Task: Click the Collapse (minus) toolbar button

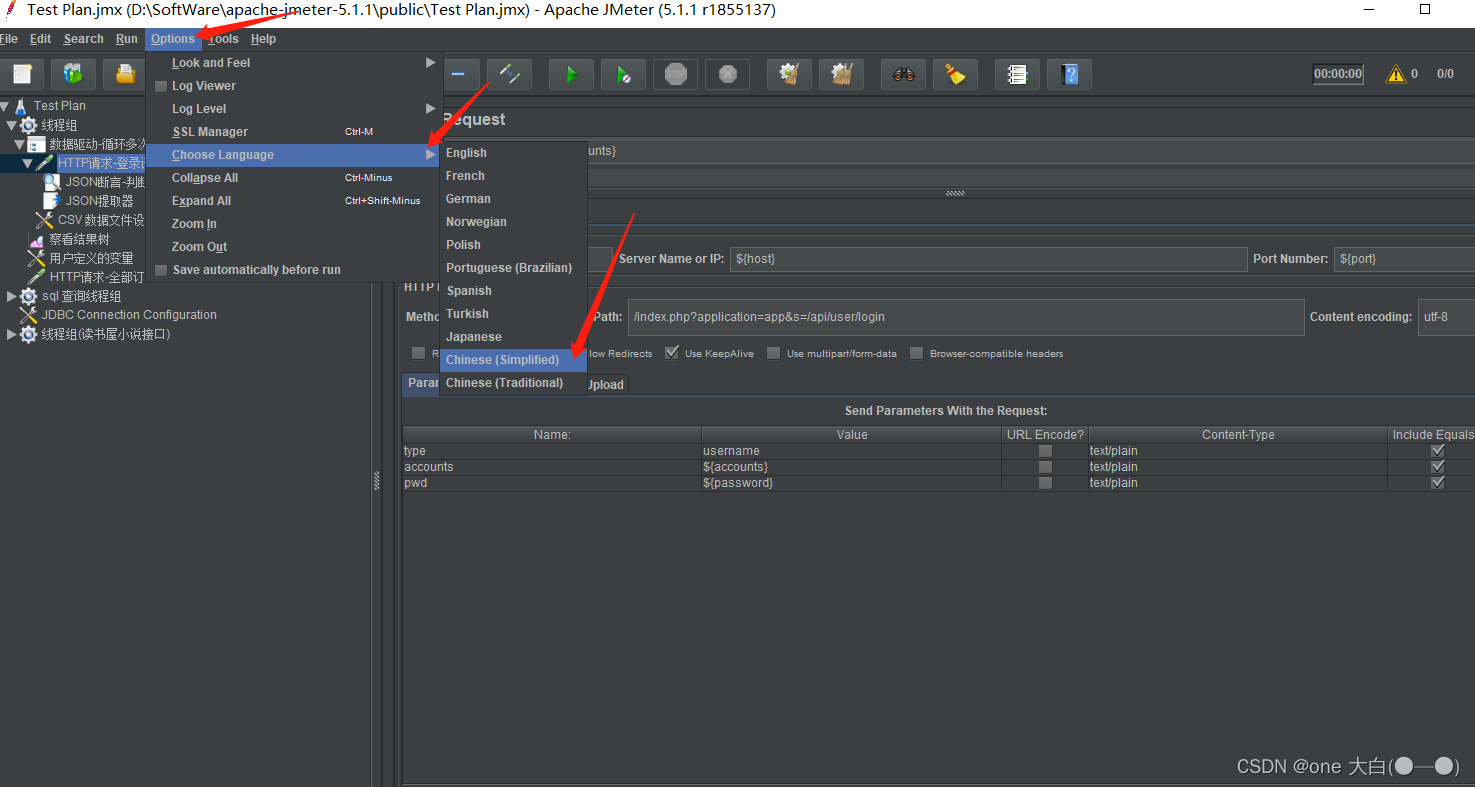Action: [458, 74]
